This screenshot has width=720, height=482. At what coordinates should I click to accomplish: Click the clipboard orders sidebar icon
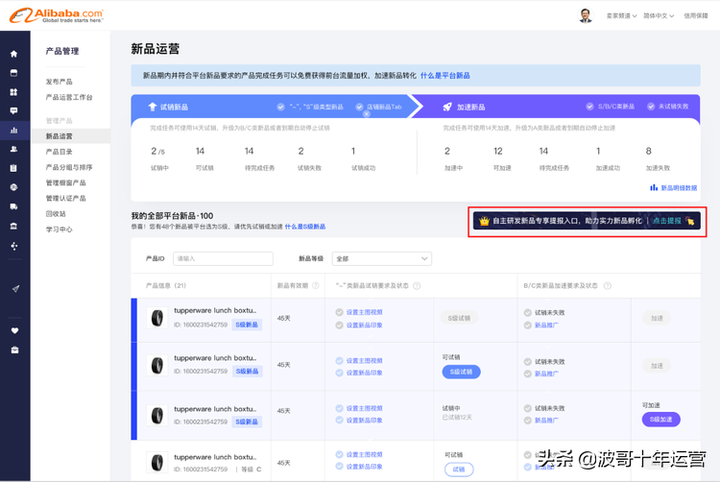(14, 168)
